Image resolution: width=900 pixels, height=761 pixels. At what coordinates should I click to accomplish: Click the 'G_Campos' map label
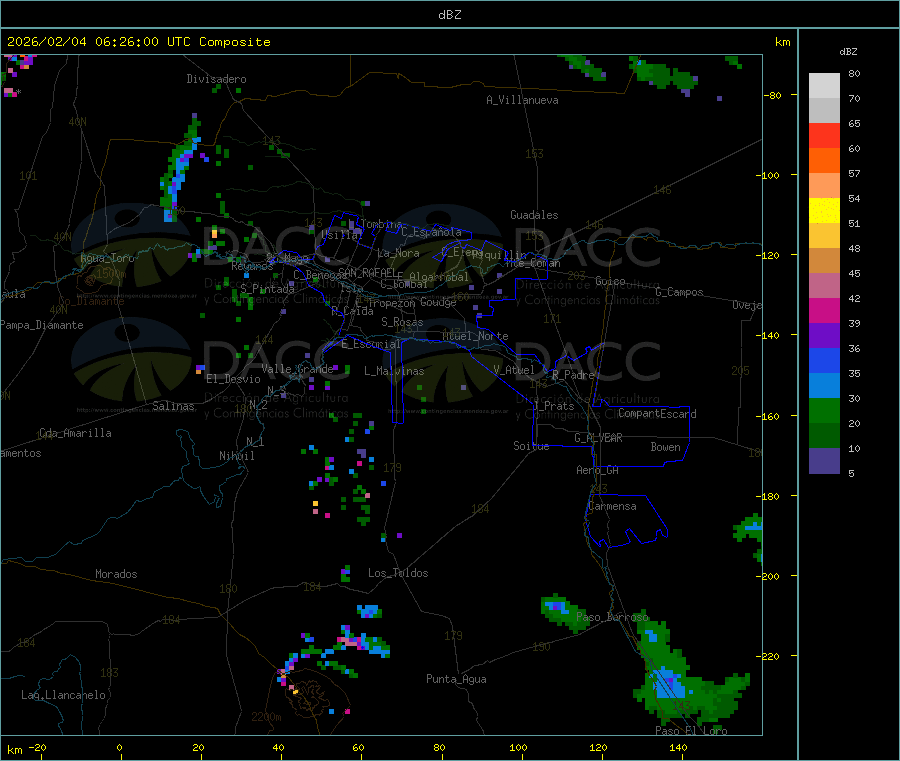679,292
